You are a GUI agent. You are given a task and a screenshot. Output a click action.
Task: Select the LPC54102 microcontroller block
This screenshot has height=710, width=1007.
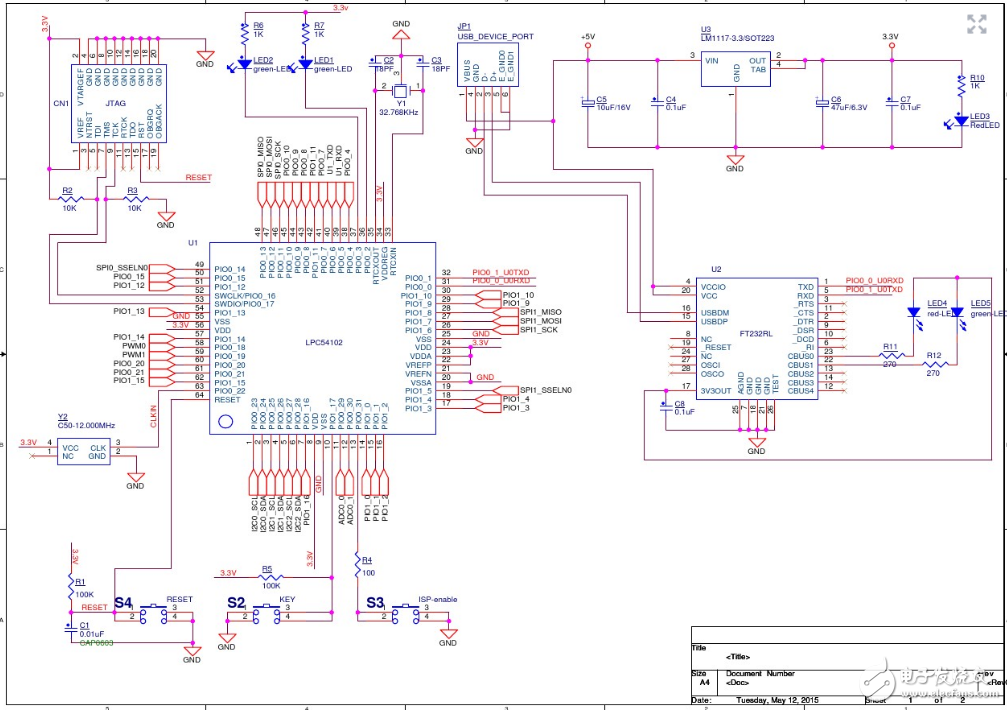click(321, 338)
